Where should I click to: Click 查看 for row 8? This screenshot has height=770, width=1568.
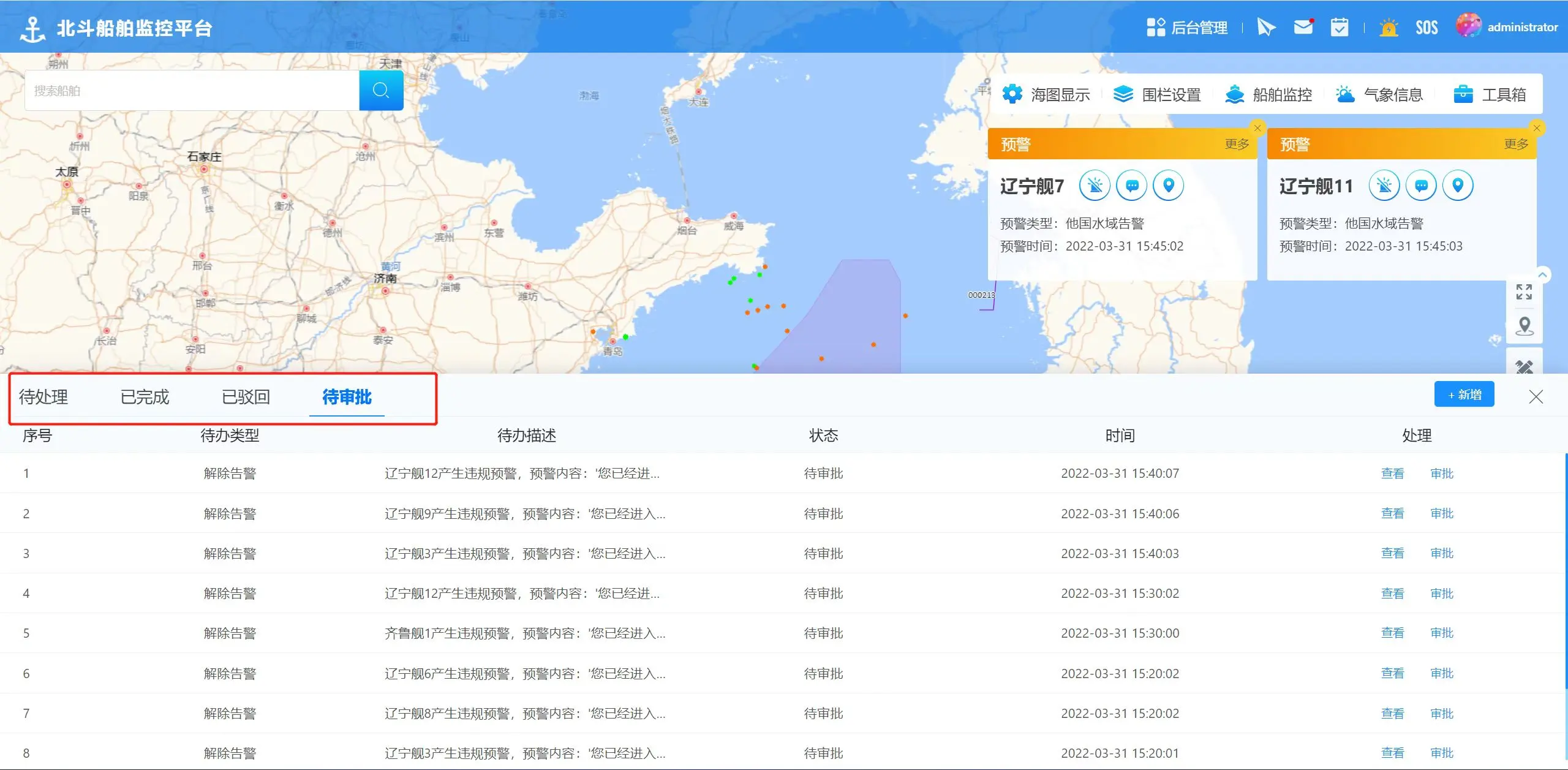point(1392,753)
